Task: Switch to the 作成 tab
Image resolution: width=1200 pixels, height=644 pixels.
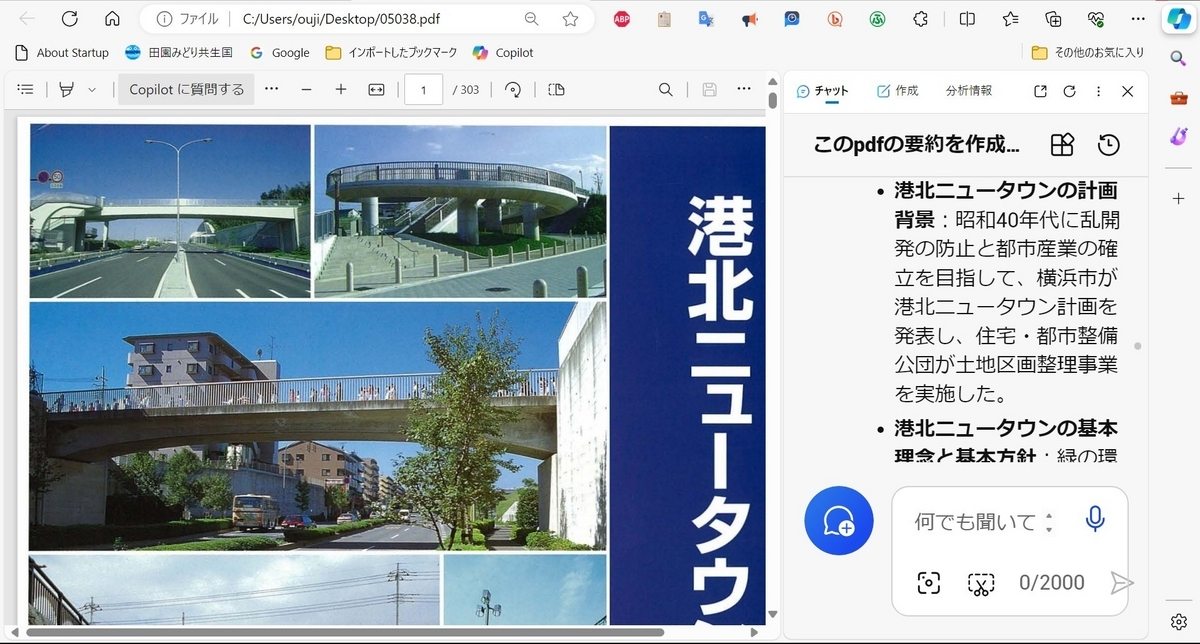Action: (897, 91)
